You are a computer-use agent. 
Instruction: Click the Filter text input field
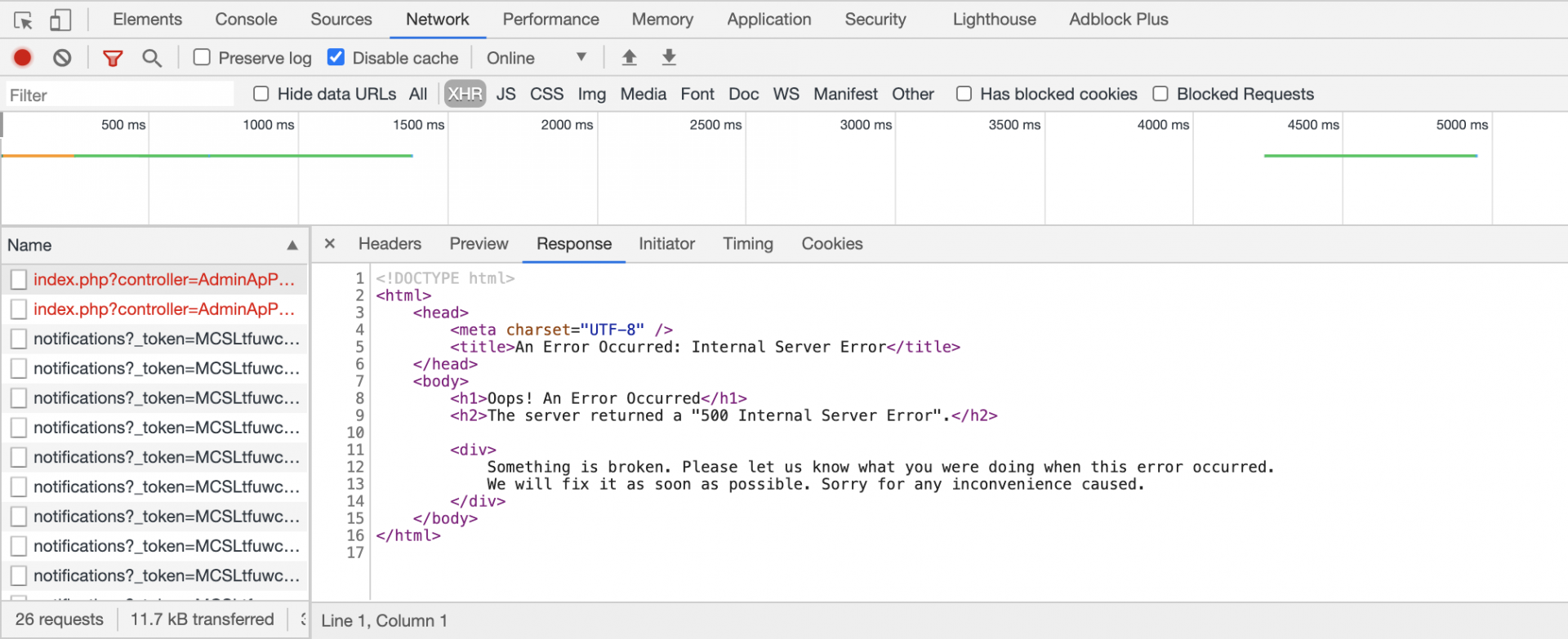(119, 95)
